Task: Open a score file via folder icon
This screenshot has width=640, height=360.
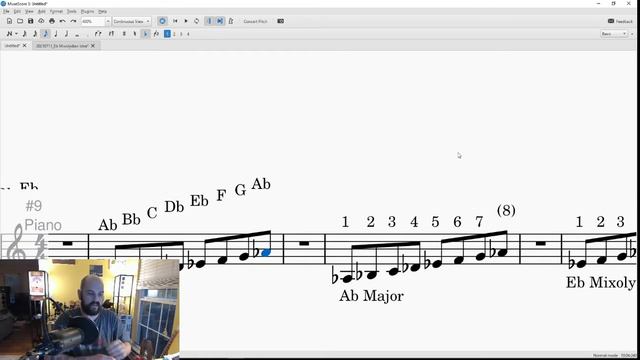Action: pos(20,21)
